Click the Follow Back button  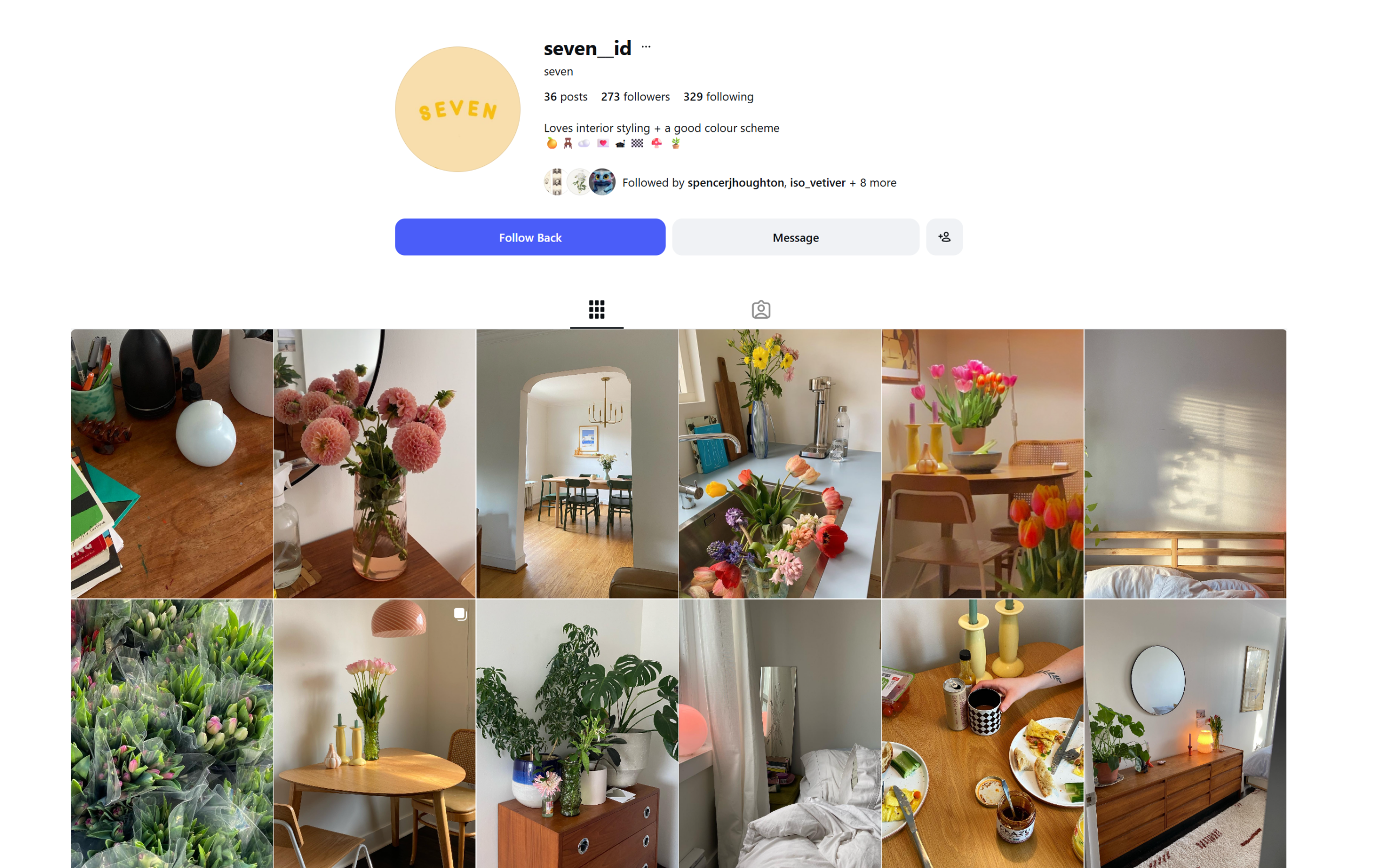point(530,237)
